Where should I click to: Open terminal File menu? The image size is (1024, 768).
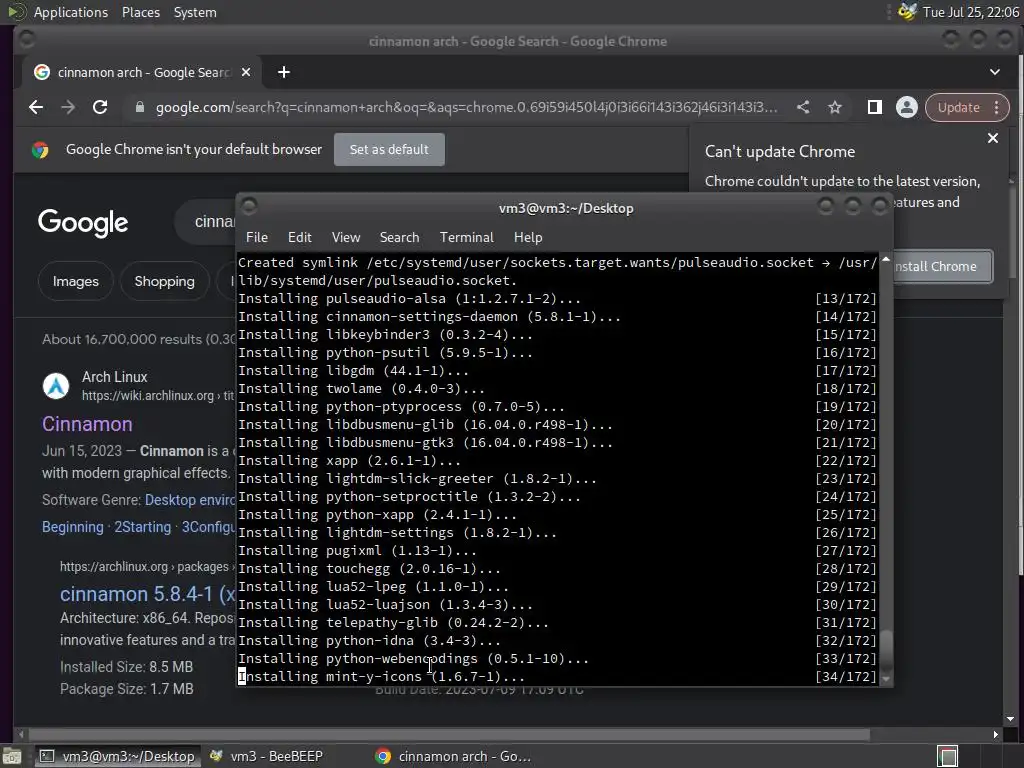coord(257,238)
